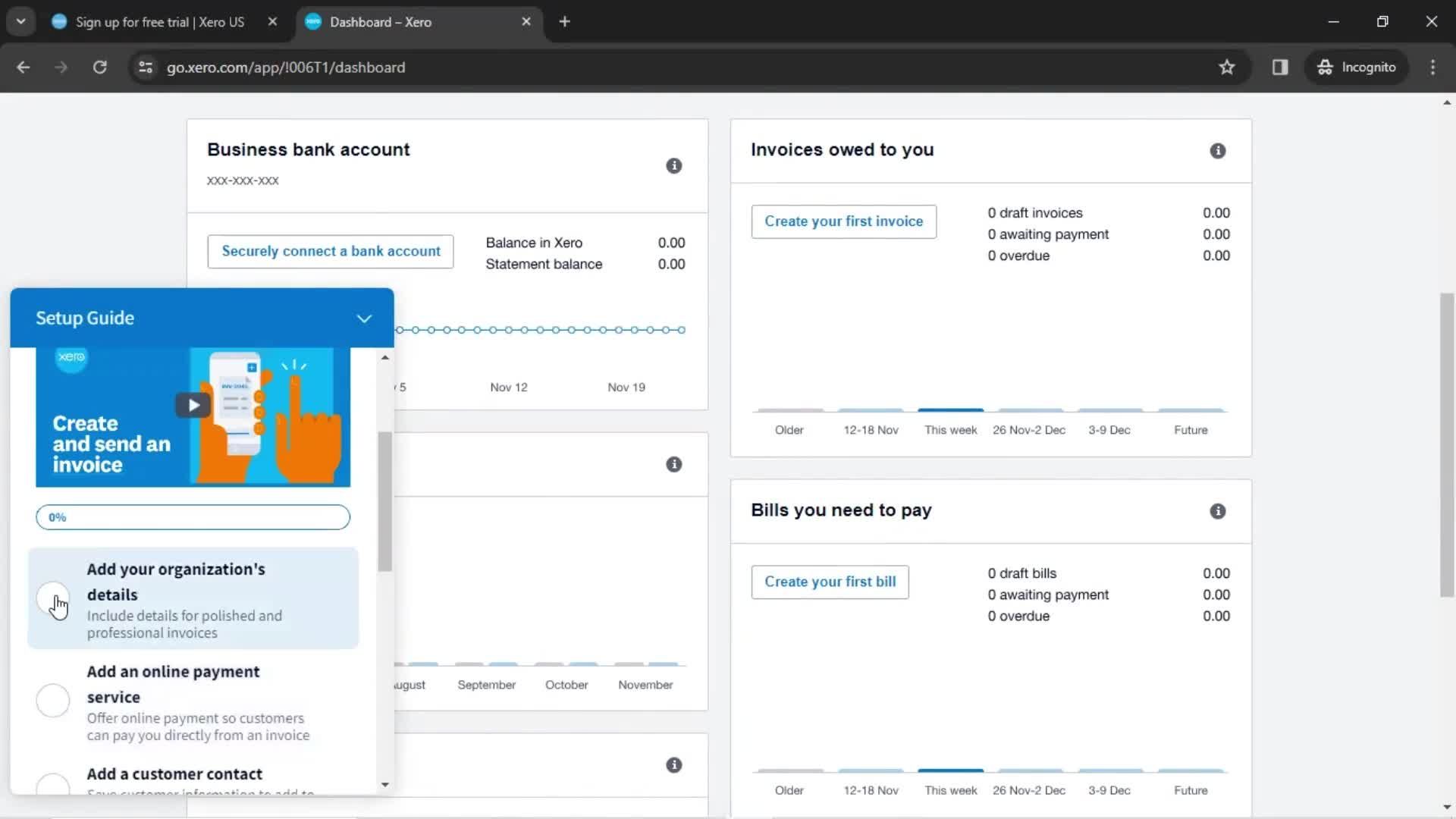
Task: Tick Add an online payment service circle
Action: point(53,700)
